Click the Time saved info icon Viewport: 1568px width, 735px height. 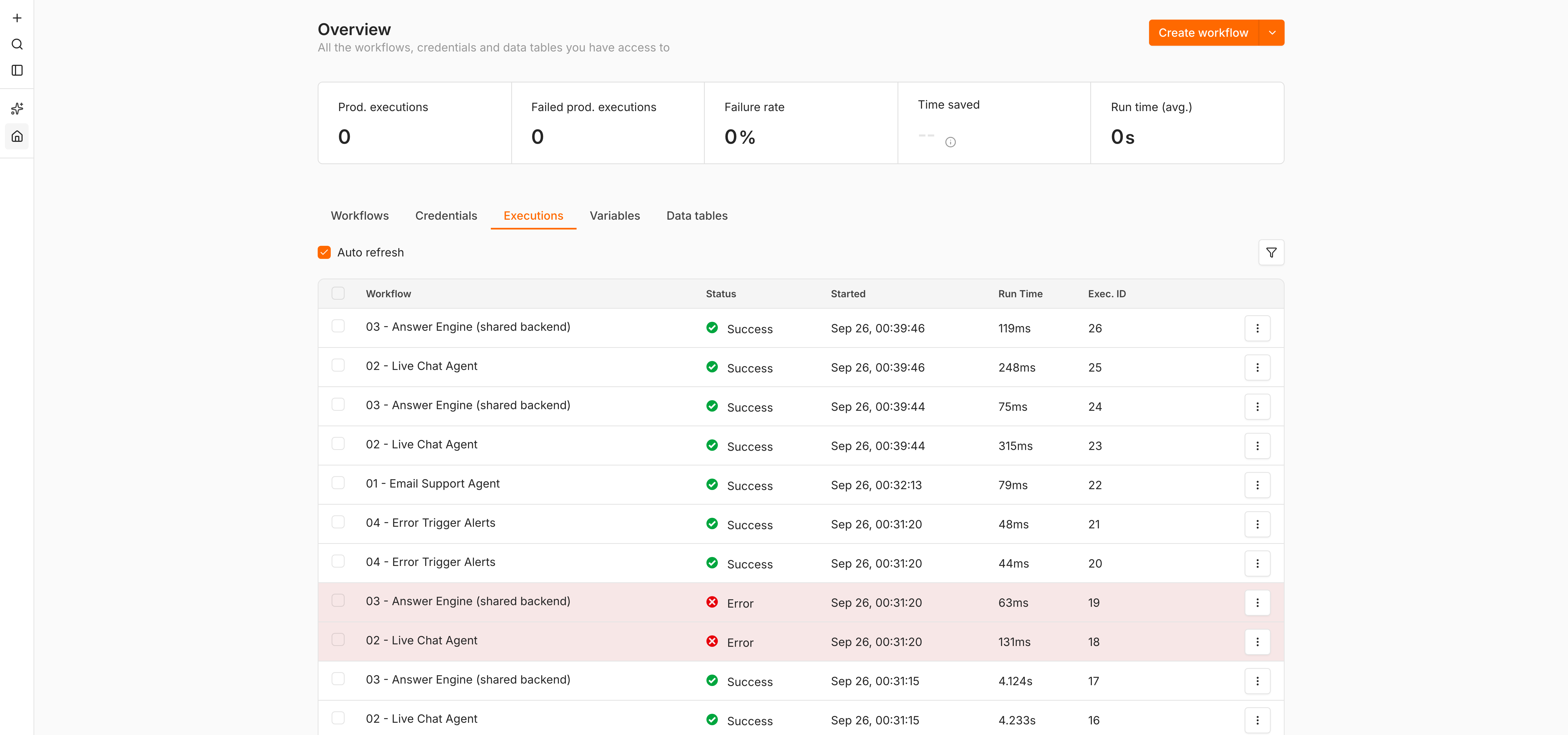tap(950, 142)
